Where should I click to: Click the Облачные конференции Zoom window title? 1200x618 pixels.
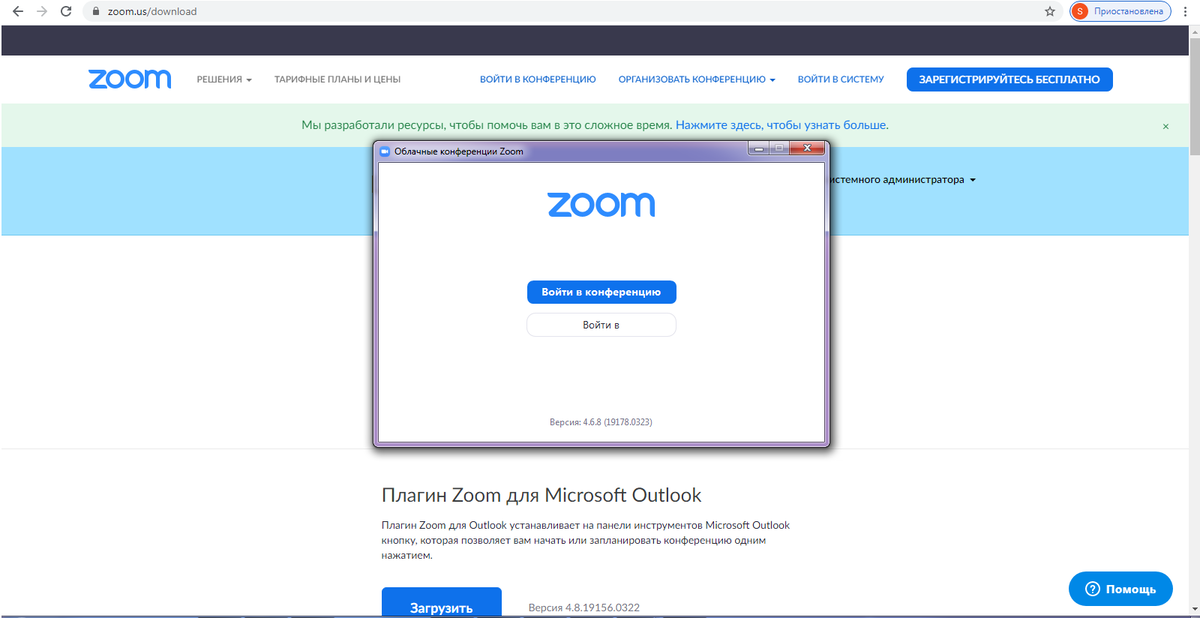458,152
